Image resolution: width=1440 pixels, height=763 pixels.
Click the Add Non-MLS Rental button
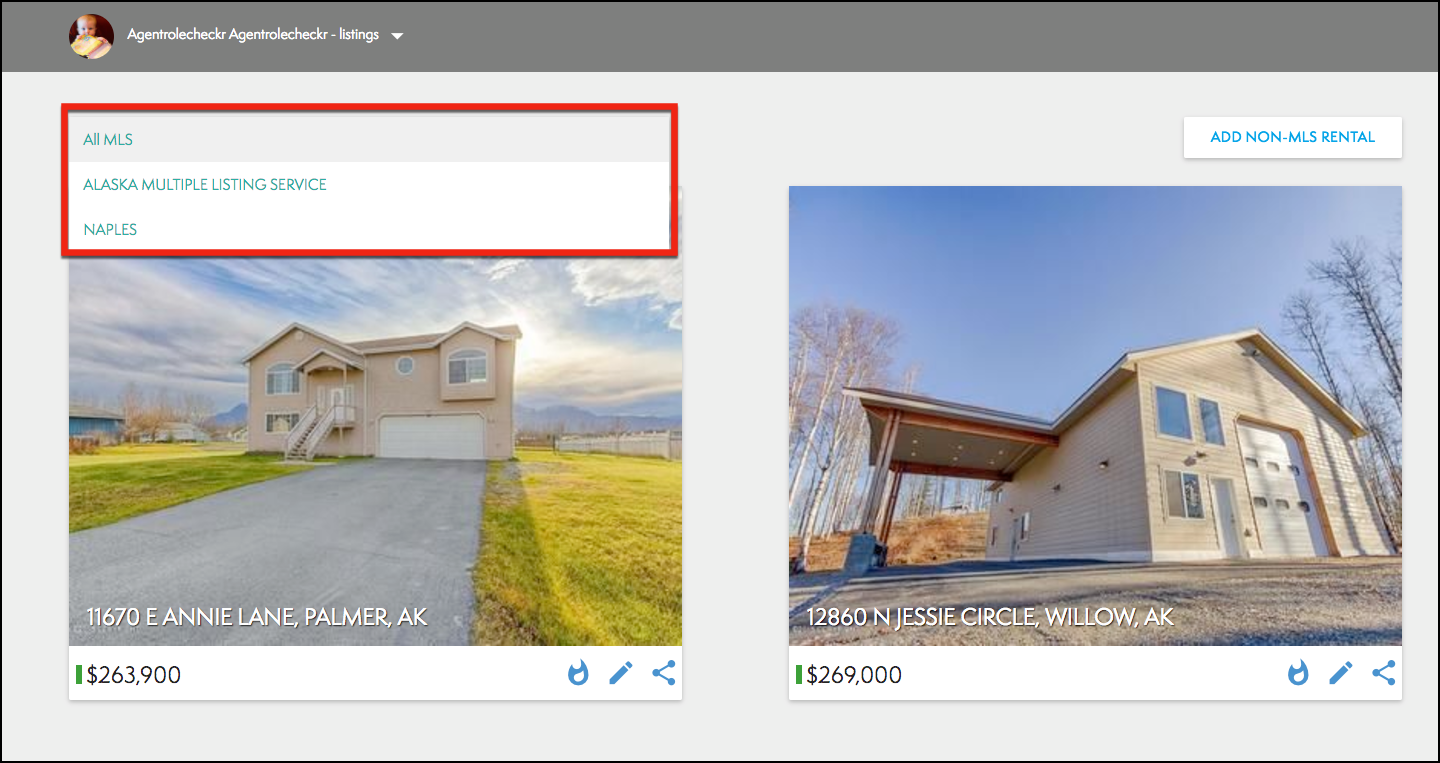(1292, 137)
